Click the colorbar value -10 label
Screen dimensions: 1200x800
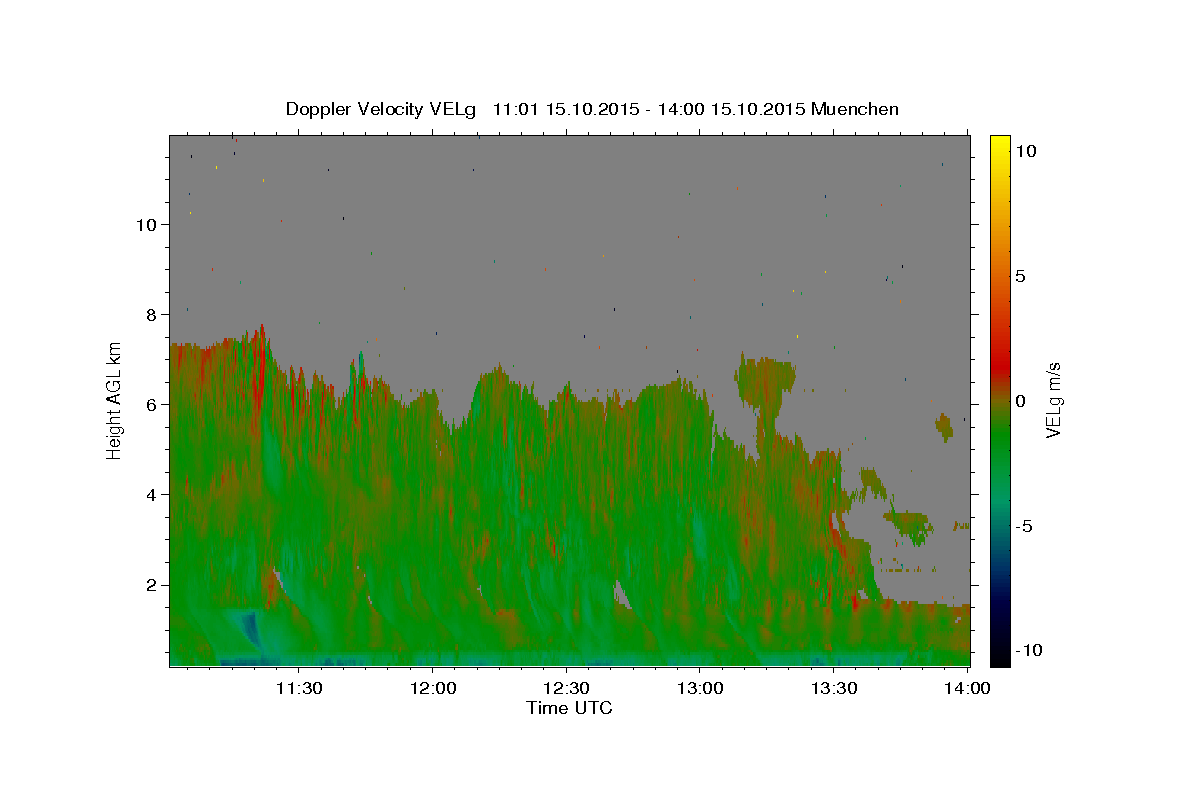tap(1028, 651)
